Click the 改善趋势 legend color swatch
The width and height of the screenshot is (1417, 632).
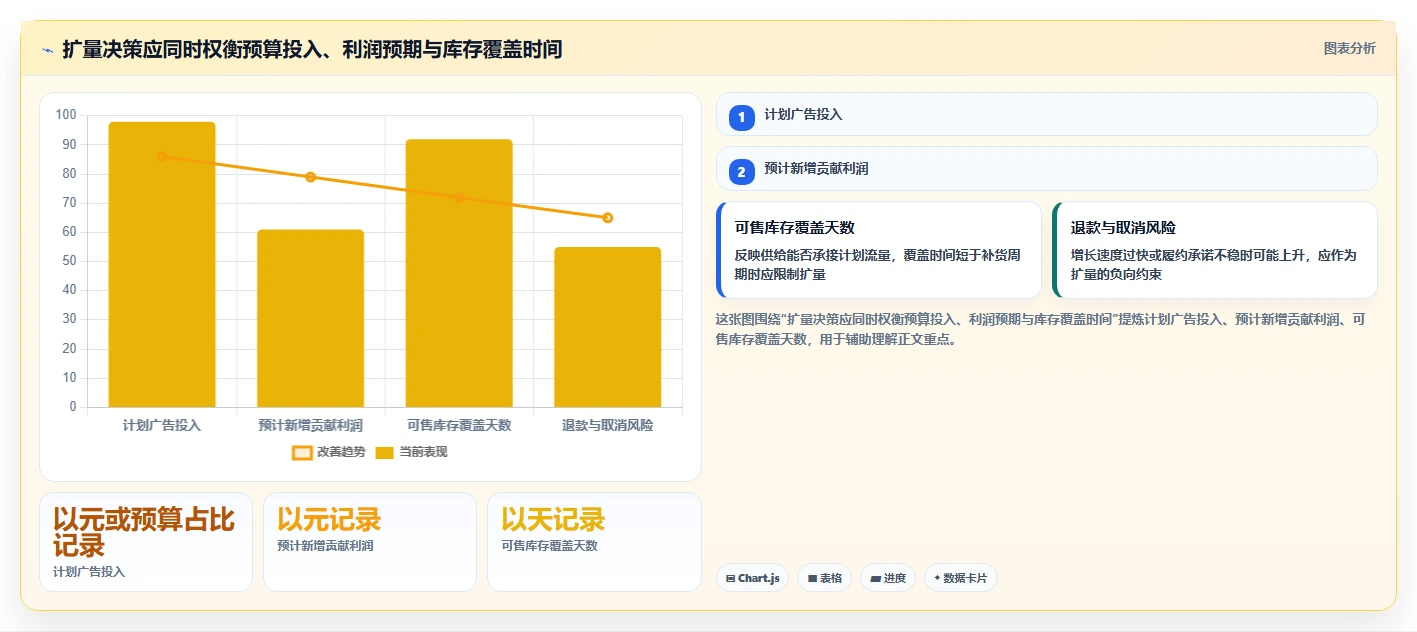point(302,453)
